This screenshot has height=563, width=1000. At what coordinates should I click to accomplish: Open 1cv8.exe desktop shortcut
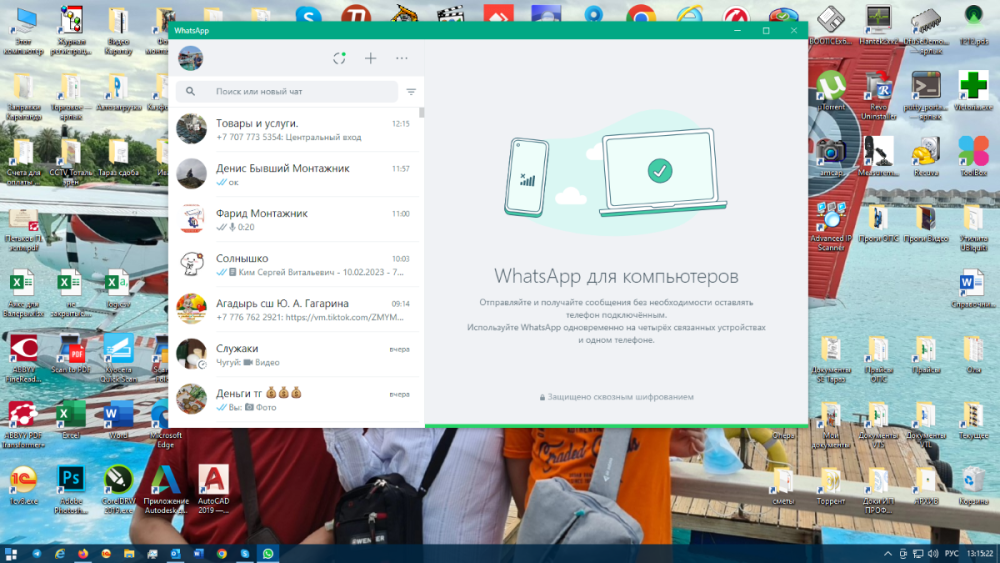(x=24, y=485)
